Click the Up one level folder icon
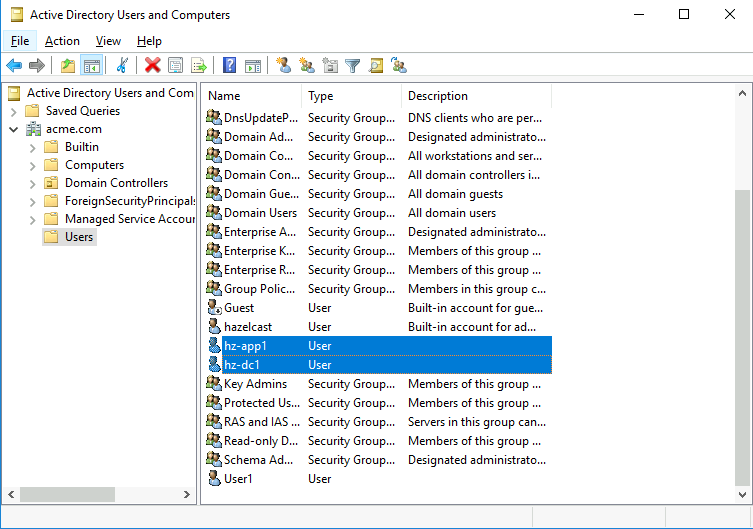The image size is (753, 529). point(68,66)
